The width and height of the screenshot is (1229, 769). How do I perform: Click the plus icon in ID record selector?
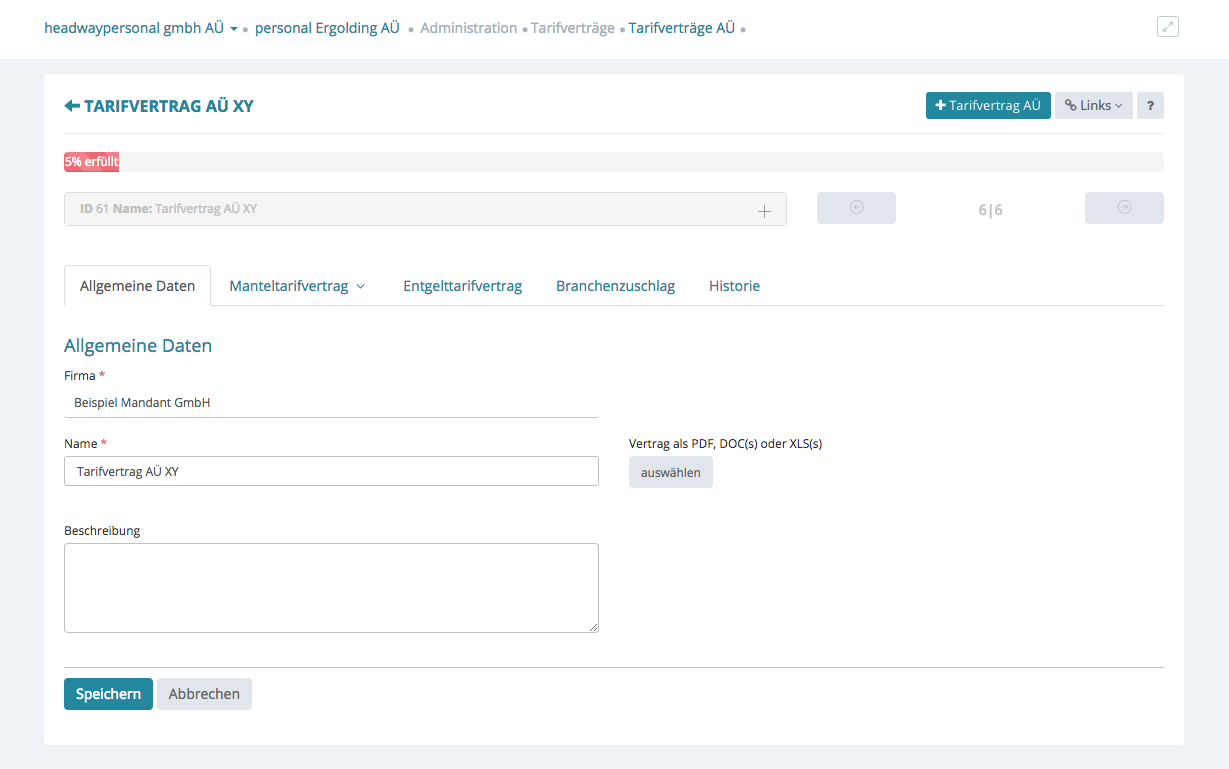[x=764, y=211]
